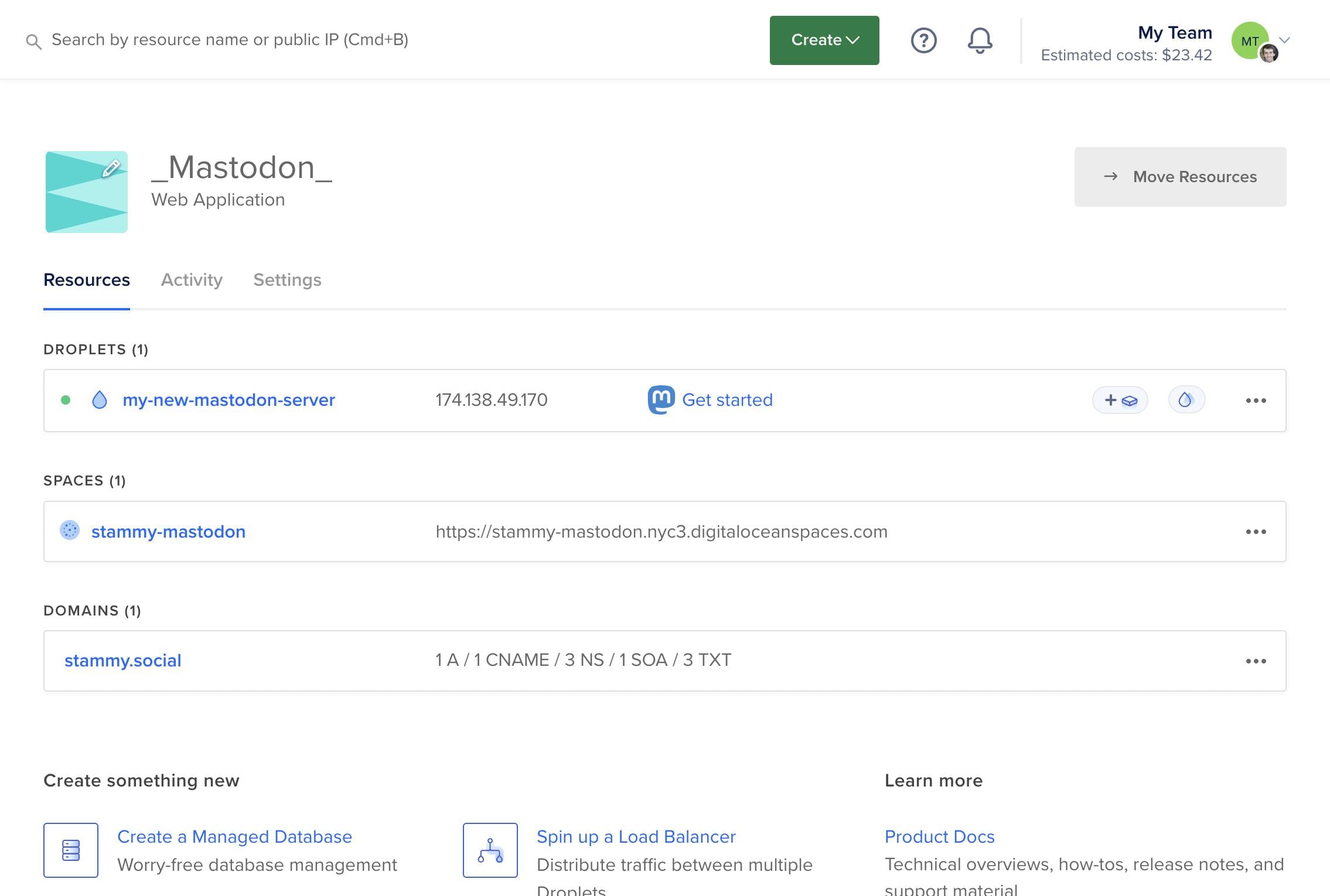
Task: Click the Move Resources button
Action: pyautogui.click(x=1180, y=177)
